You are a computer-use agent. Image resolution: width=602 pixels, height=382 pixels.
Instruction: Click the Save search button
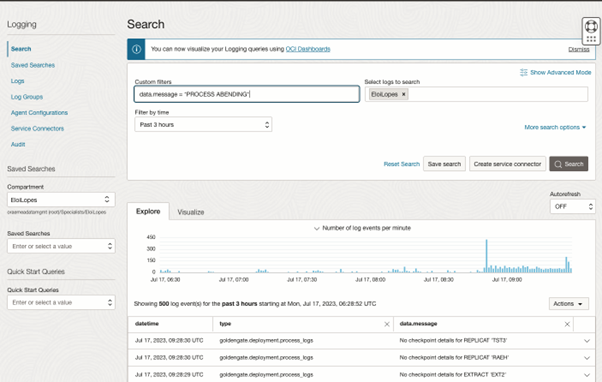pos(444,164)
